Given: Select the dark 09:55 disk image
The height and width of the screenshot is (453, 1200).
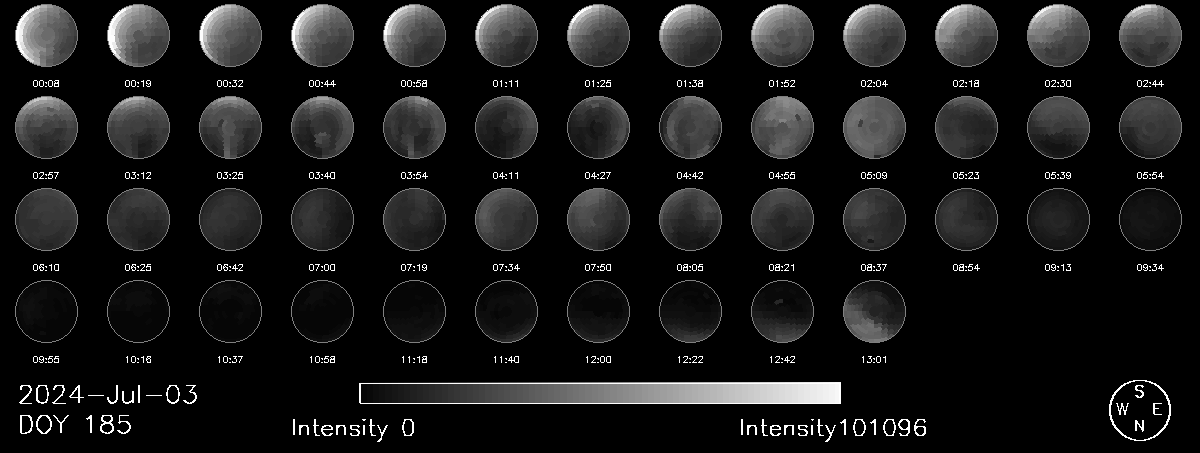Looking at the screenshot, I should [x=46, y=312].
